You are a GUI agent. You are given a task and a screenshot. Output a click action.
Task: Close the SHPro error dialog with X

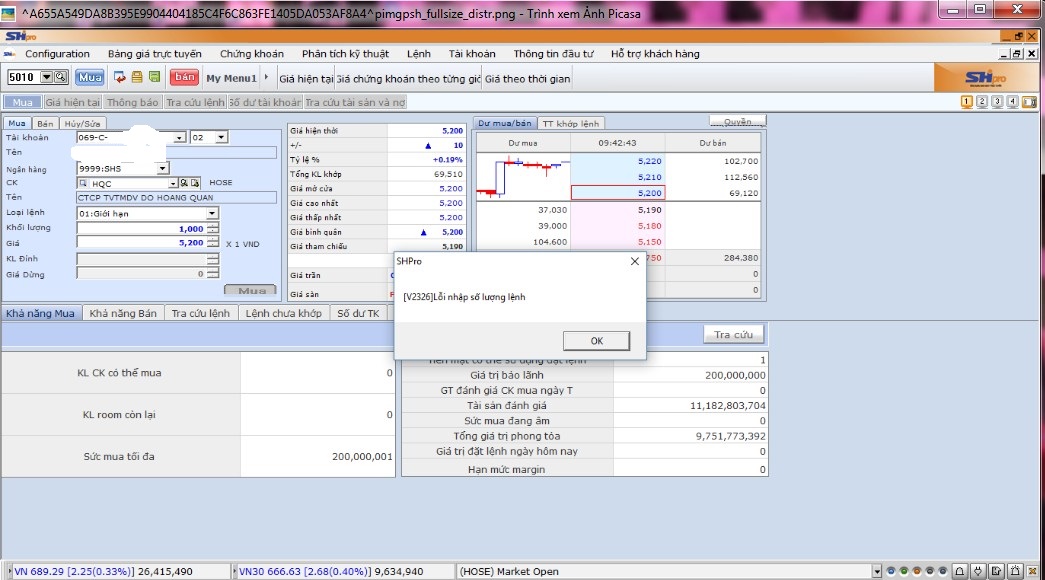634,261
